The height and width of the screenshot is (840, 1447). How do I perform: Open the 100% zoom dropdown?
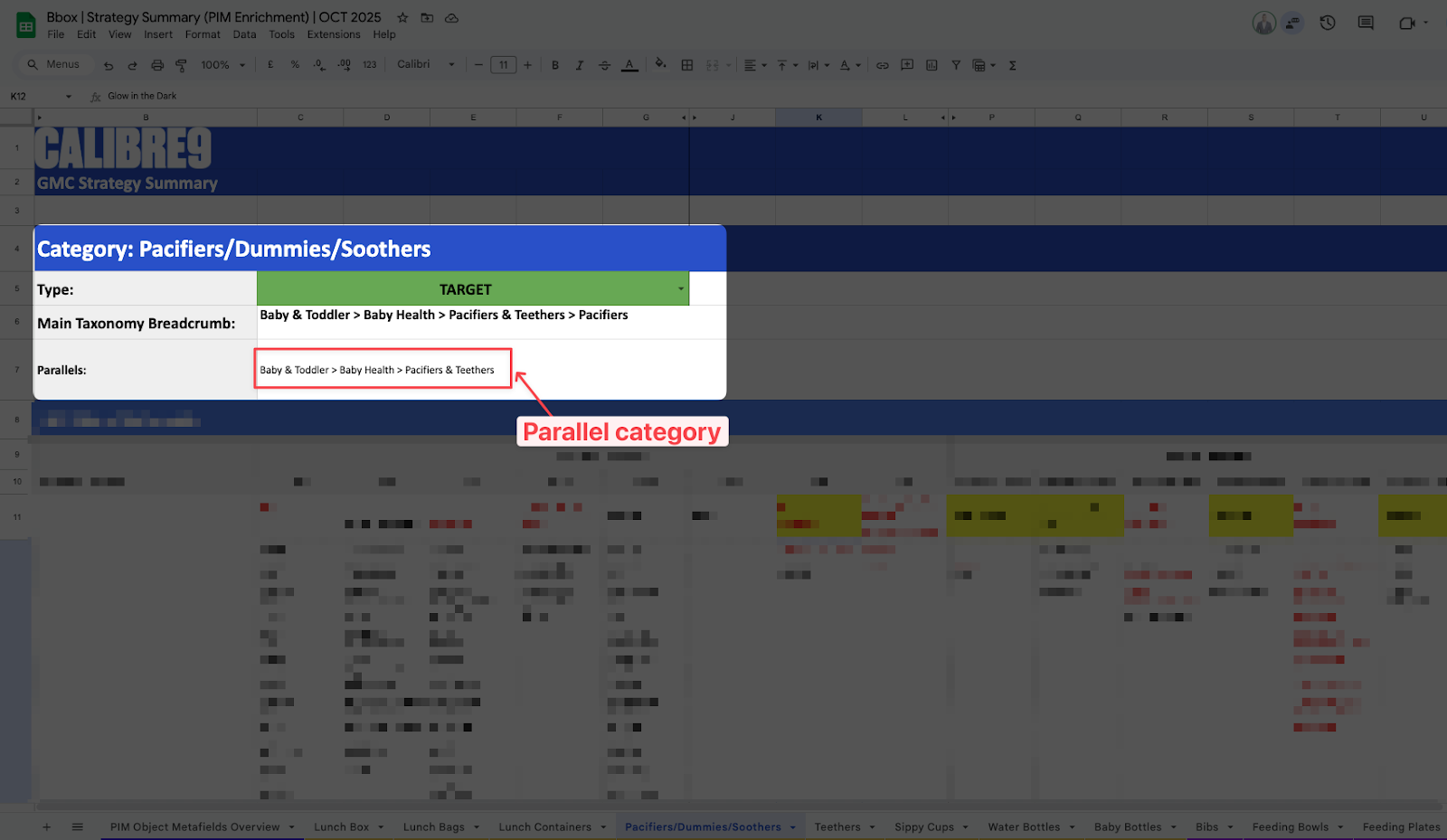tap(222, 65)
